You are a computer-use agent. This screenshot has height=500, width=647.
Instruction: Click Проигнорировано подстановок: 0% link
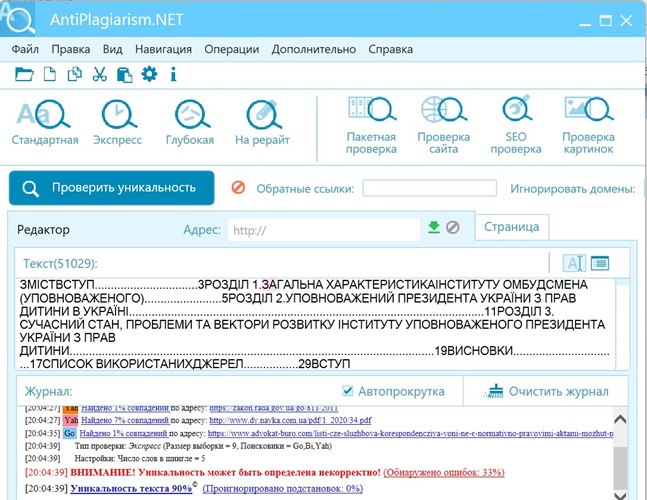click(x=283, y=488)
